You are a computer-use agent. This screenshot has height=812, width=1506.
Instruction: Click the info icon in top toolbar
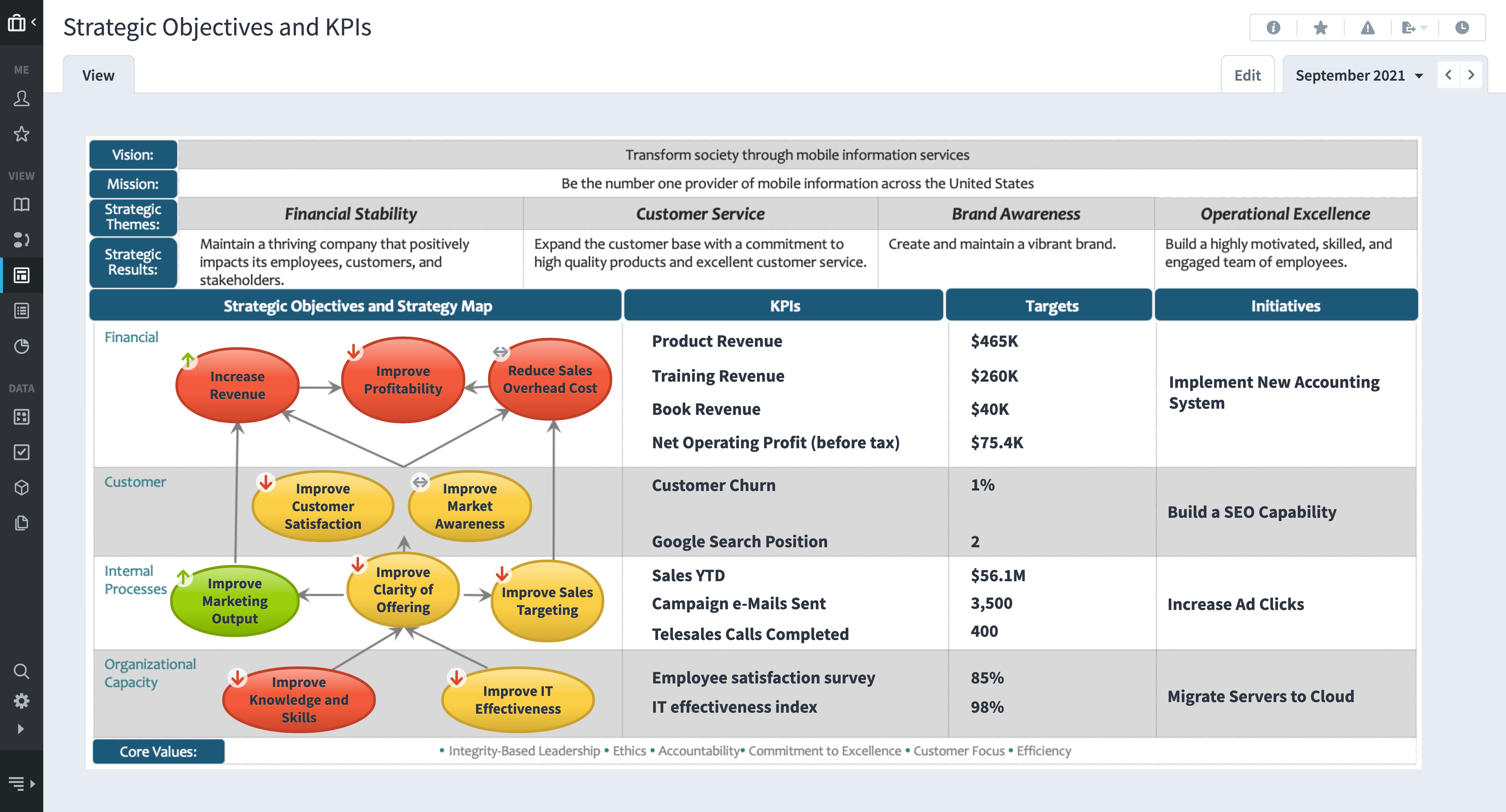coord(1273,28)
